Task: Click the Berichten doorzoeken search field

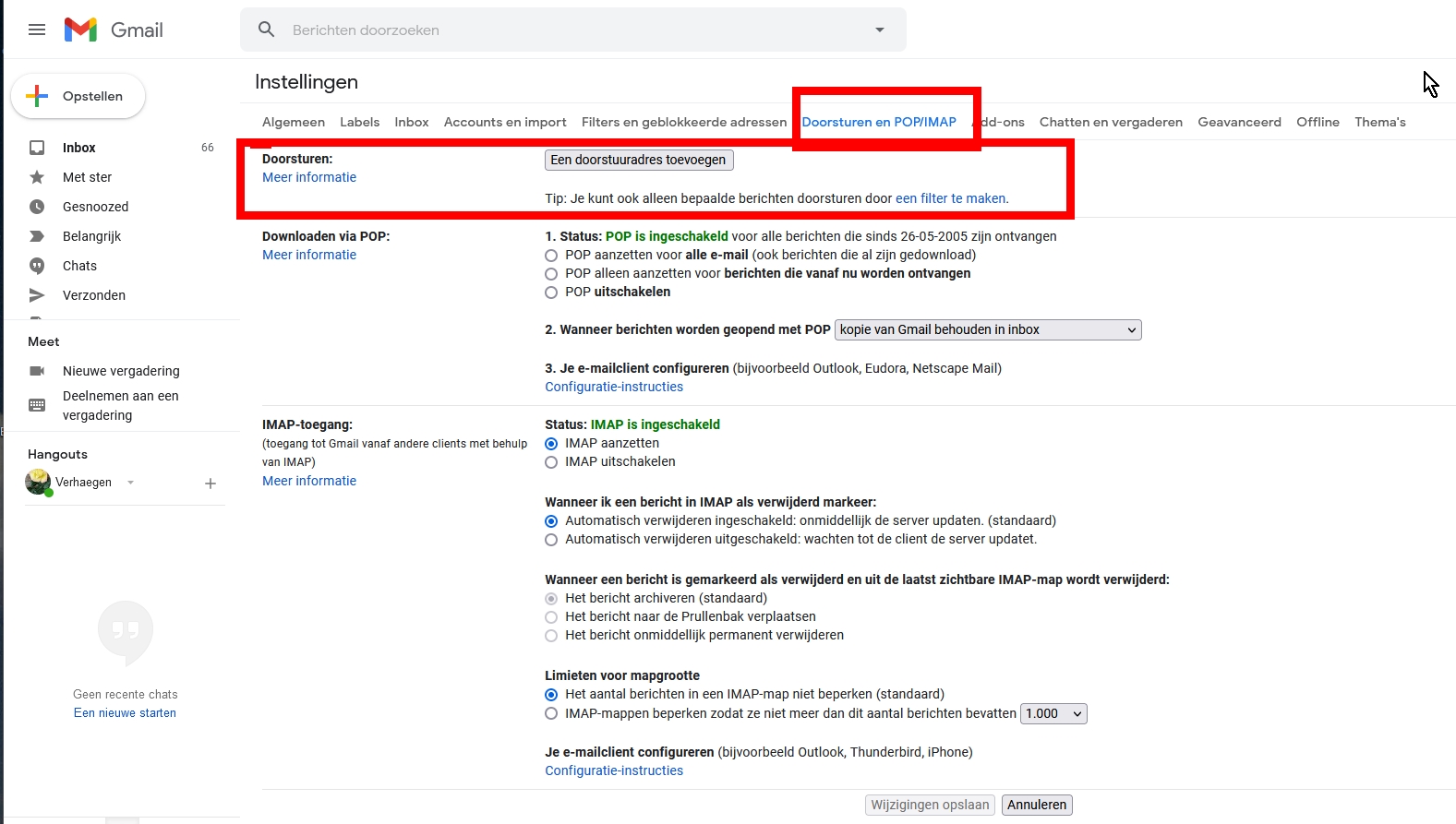Action: (572, 30)
